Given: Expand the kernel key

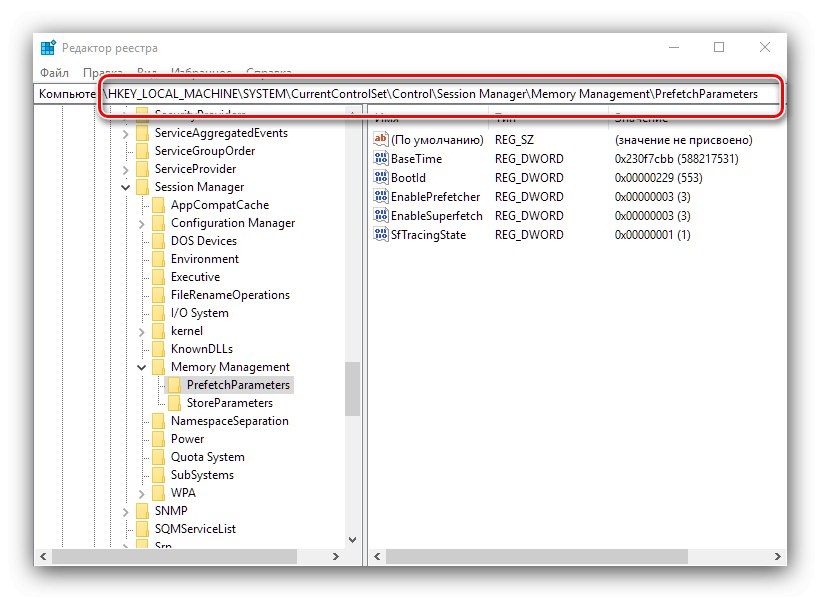Looking at the screenshot, I should point(142,332).
